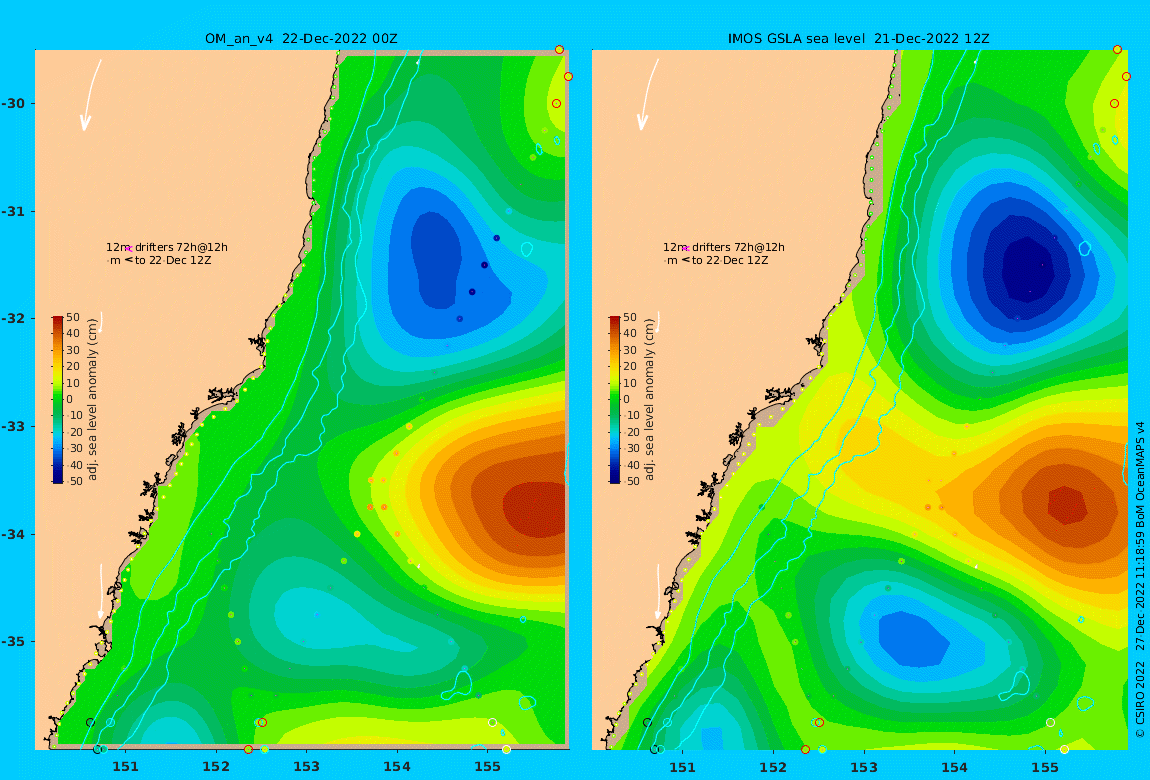Click the left map's sea level anomaly colorbar
1150x780 pixels.
[x=58, y=400]
